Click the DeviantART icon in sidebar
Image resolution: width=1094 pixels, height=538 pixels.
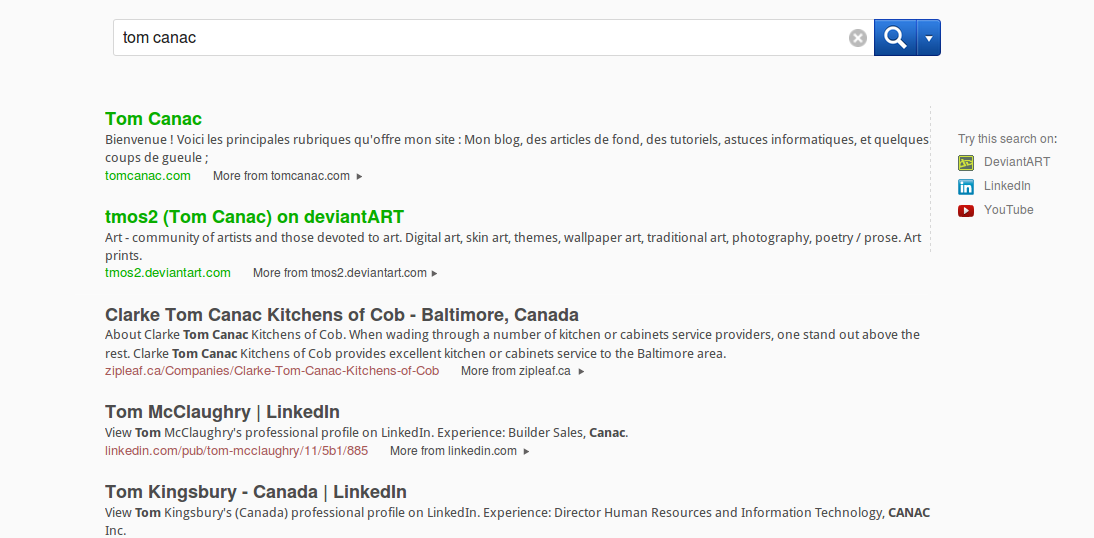pos(966,162)
